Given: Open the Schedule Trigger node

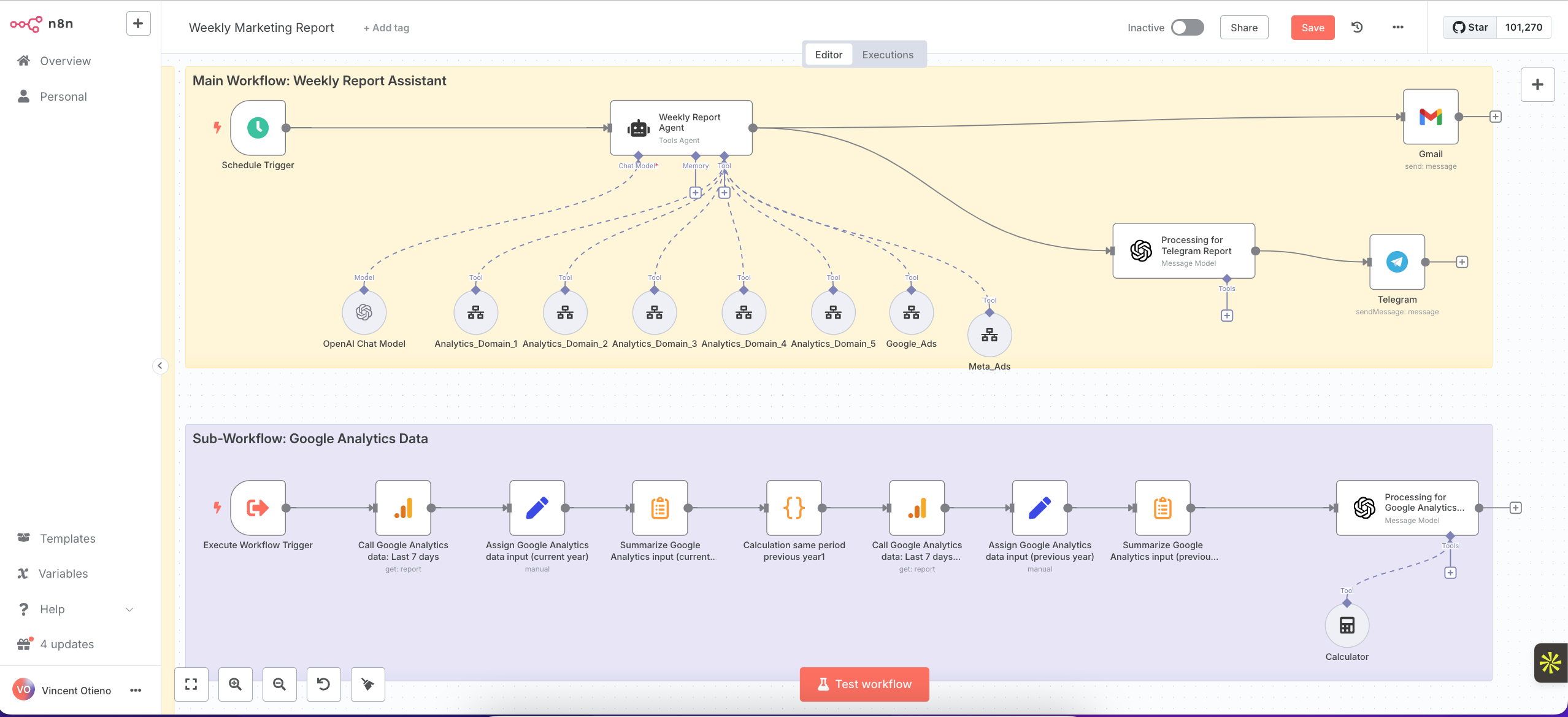Looking at the screenshot, I should 258,128.
